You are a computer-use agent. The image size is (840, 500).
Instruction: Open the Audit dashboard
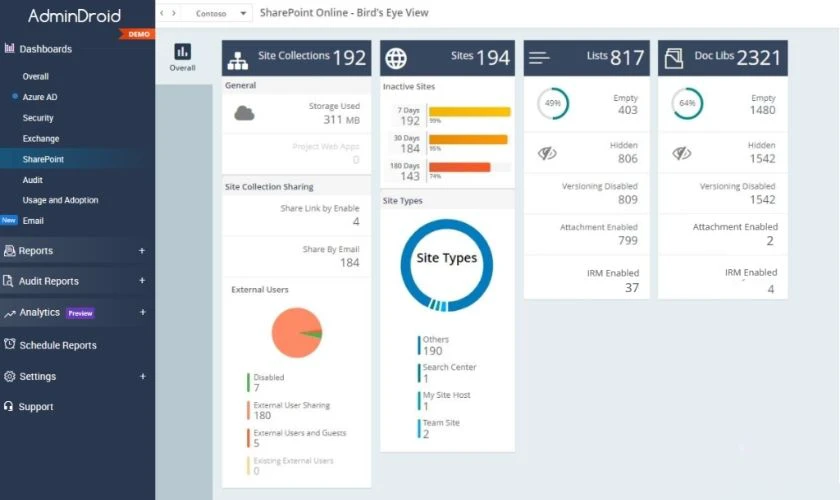coord(33,180)
